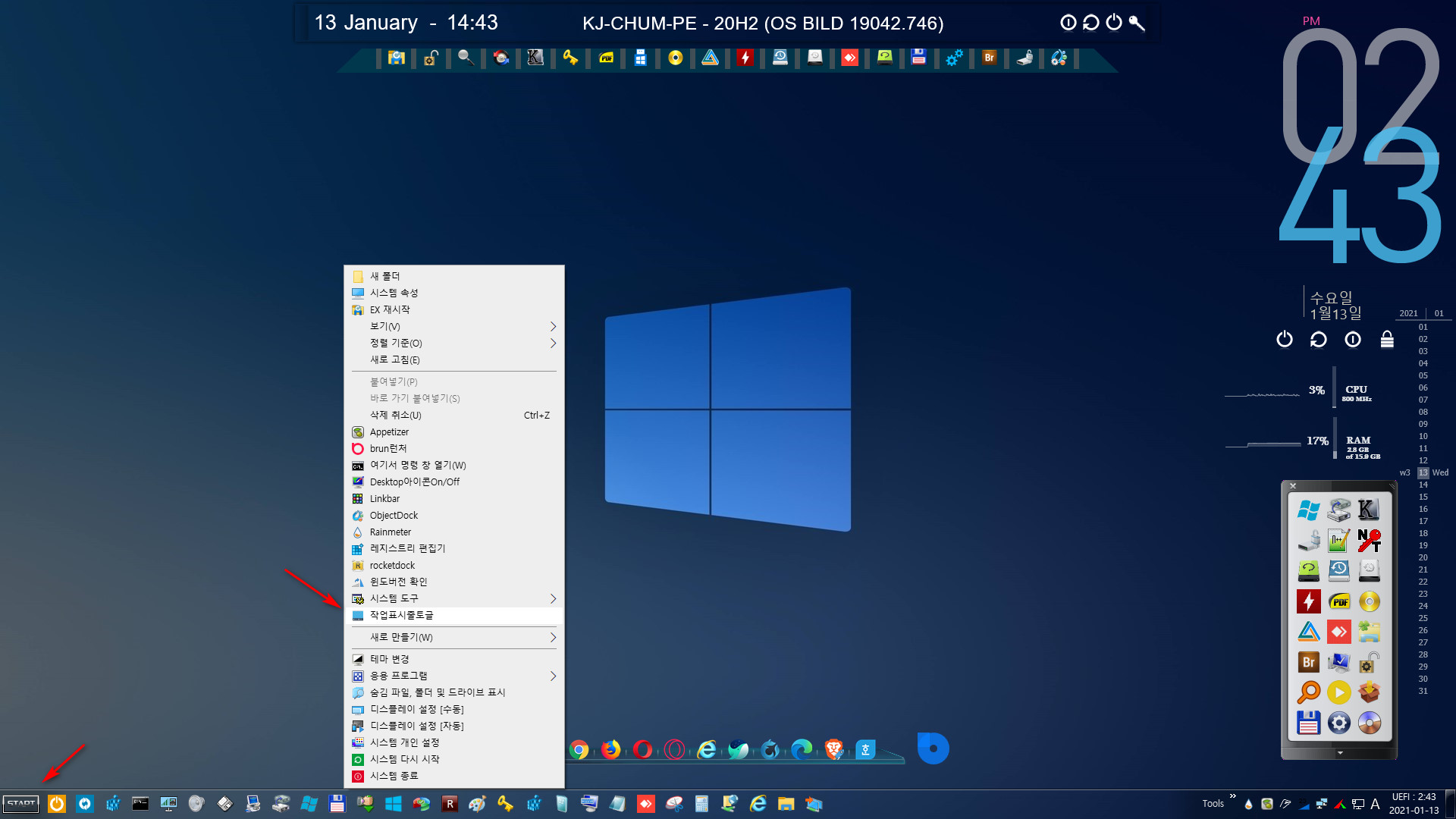Open Internet Explorer icon on the taskbar
The height and width of the screenshot is (819, 1456).
(758, 804)
